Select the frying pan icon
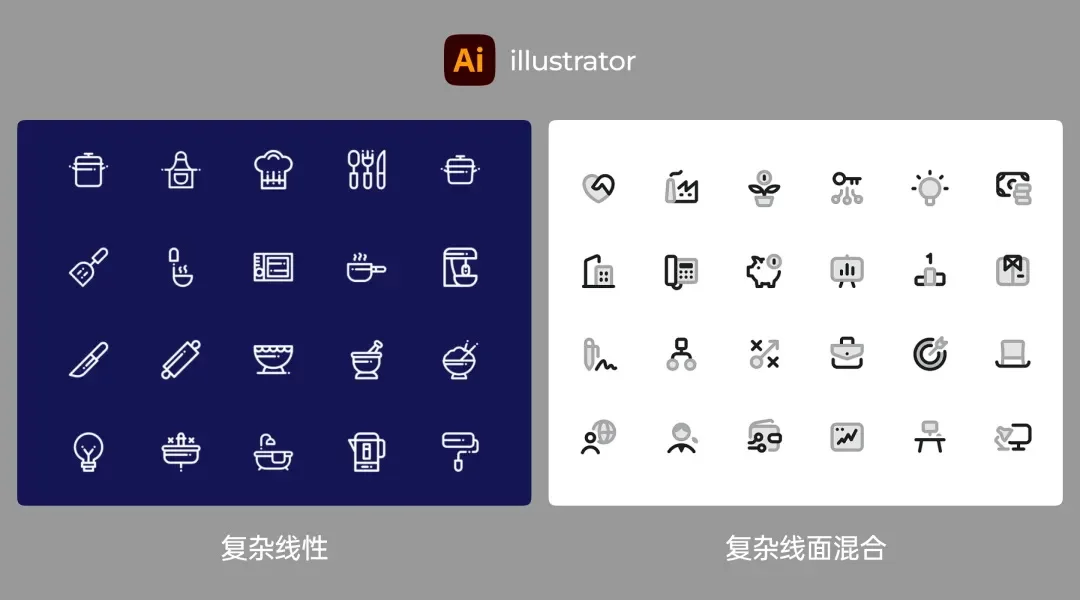This screenshot has height=600, width=1080. click(x=366, y=267)
